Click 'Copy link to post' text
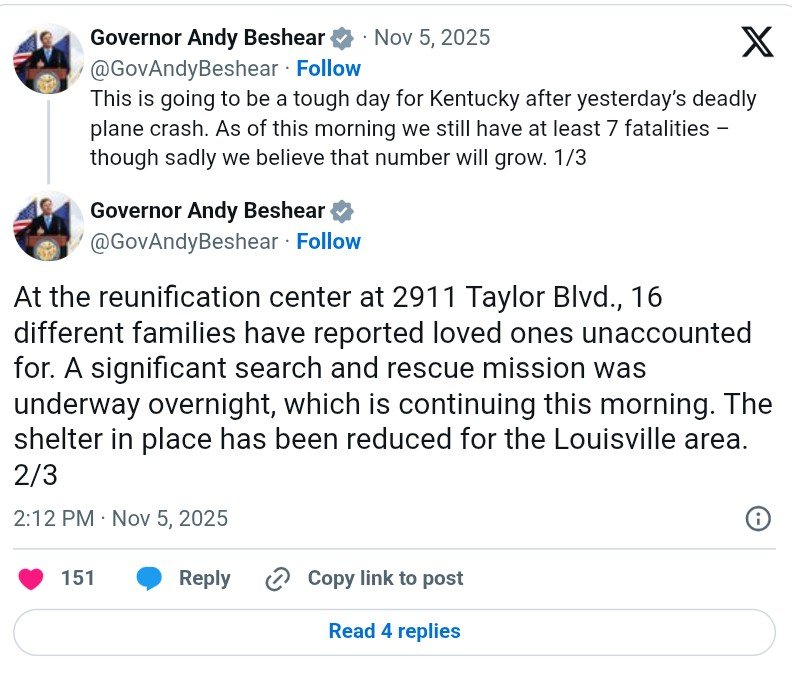This screenshot has width=792, height=674. 385,578
